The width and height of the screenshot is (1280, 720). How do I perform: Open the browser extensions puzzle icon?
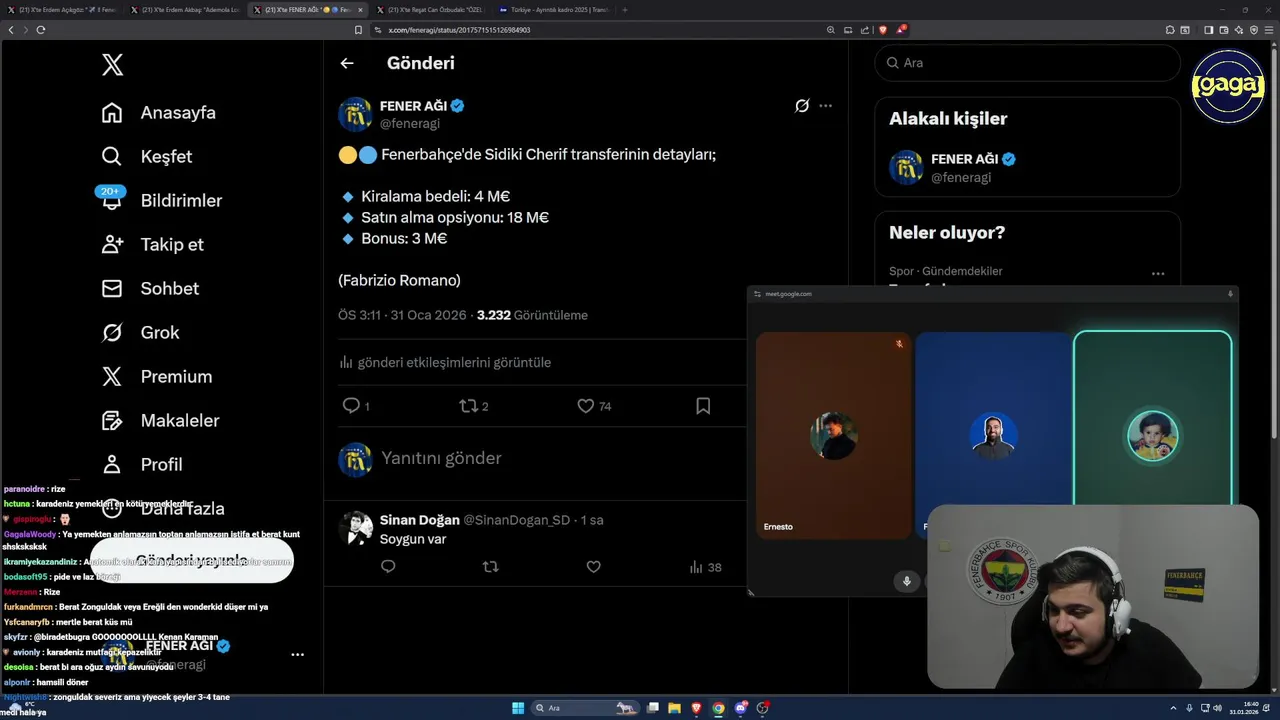coord(1170,30)
